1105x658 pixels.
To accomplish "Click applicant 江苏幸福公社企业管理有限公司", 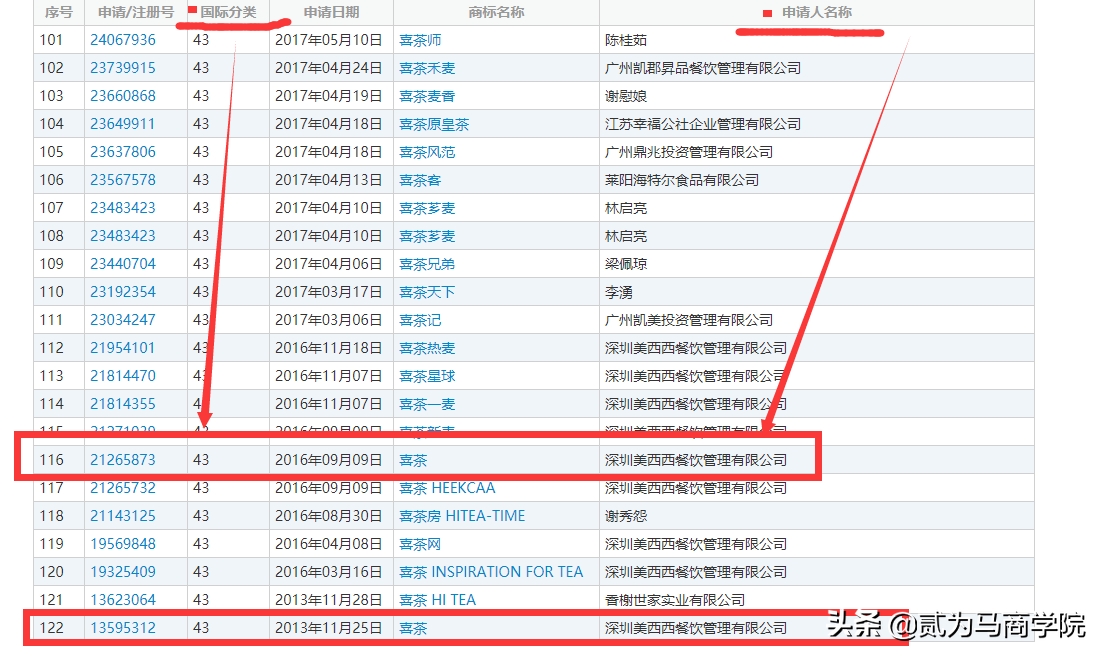I will (x=703, y=124).
